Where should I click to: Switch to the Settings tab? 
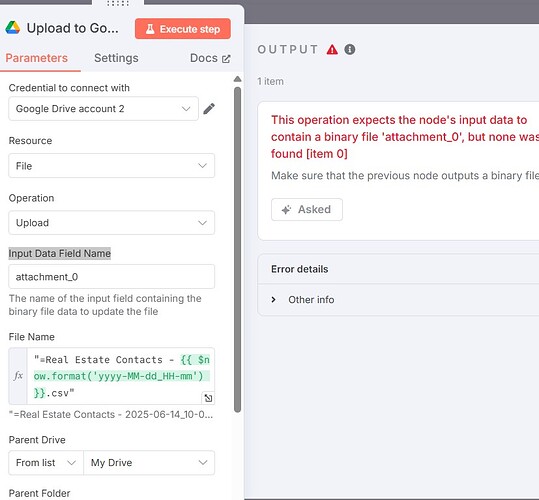coord(116,58)
